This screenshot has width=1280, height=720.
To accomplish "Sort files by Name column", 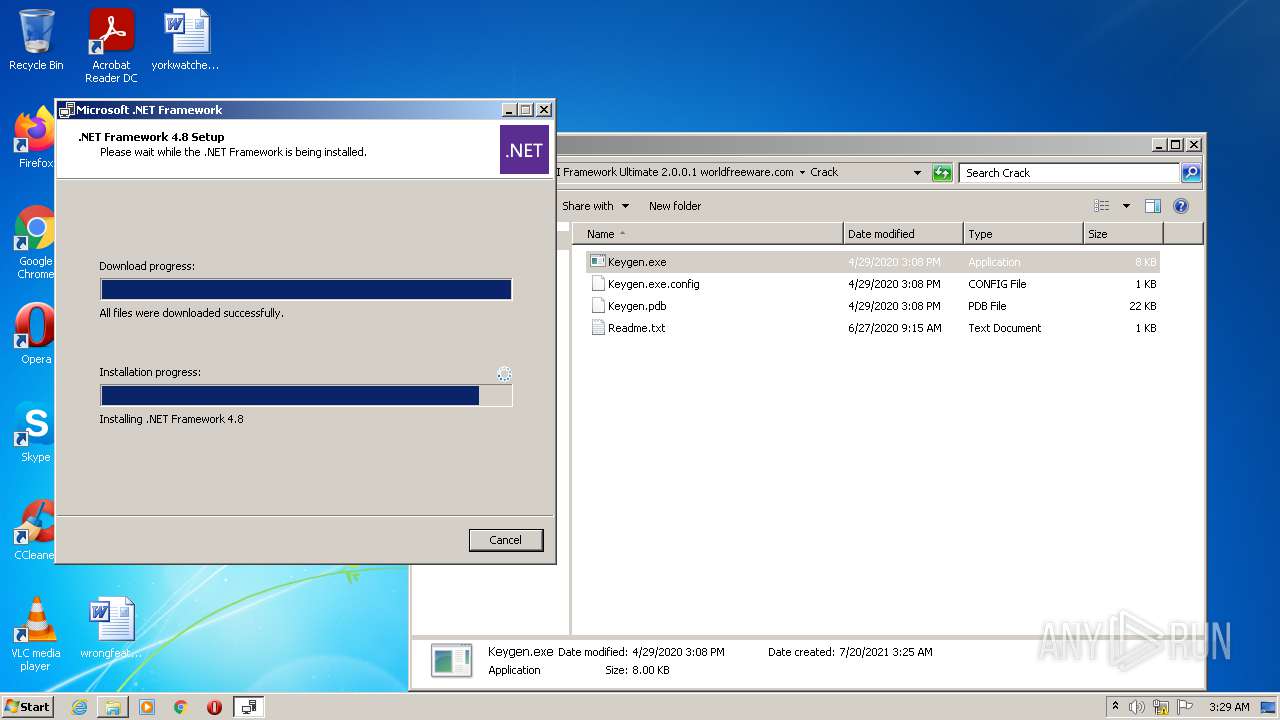I will [708, 234].
